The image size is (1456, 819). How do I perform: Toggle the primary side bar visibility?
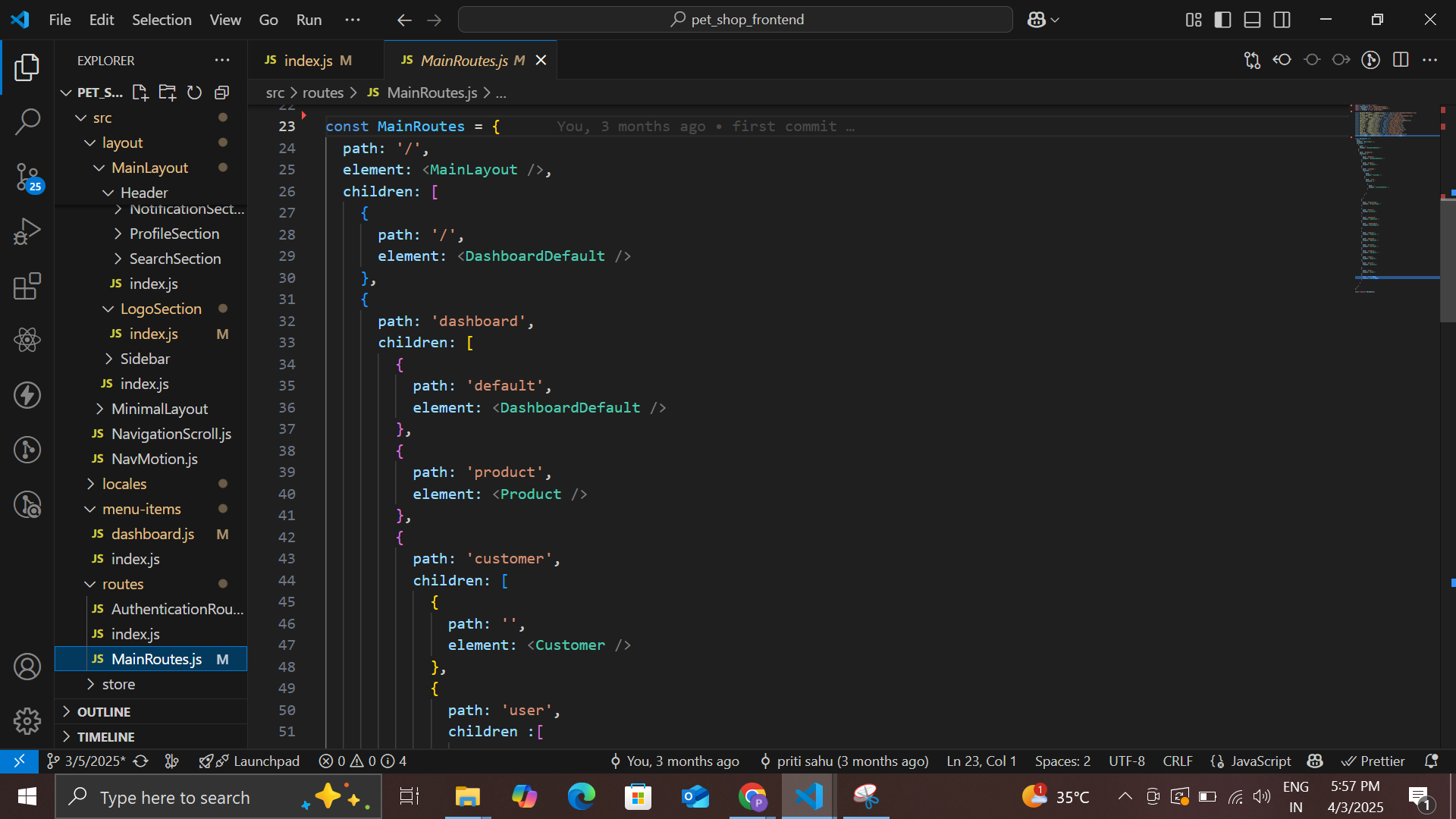(1222, 20)
